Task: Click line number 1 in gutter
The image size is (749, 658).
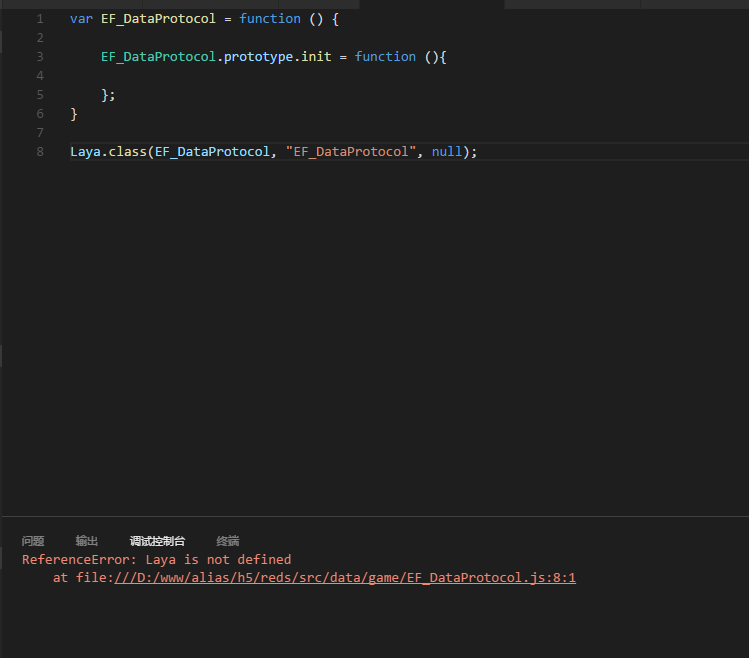Action: tap(40, 19)
